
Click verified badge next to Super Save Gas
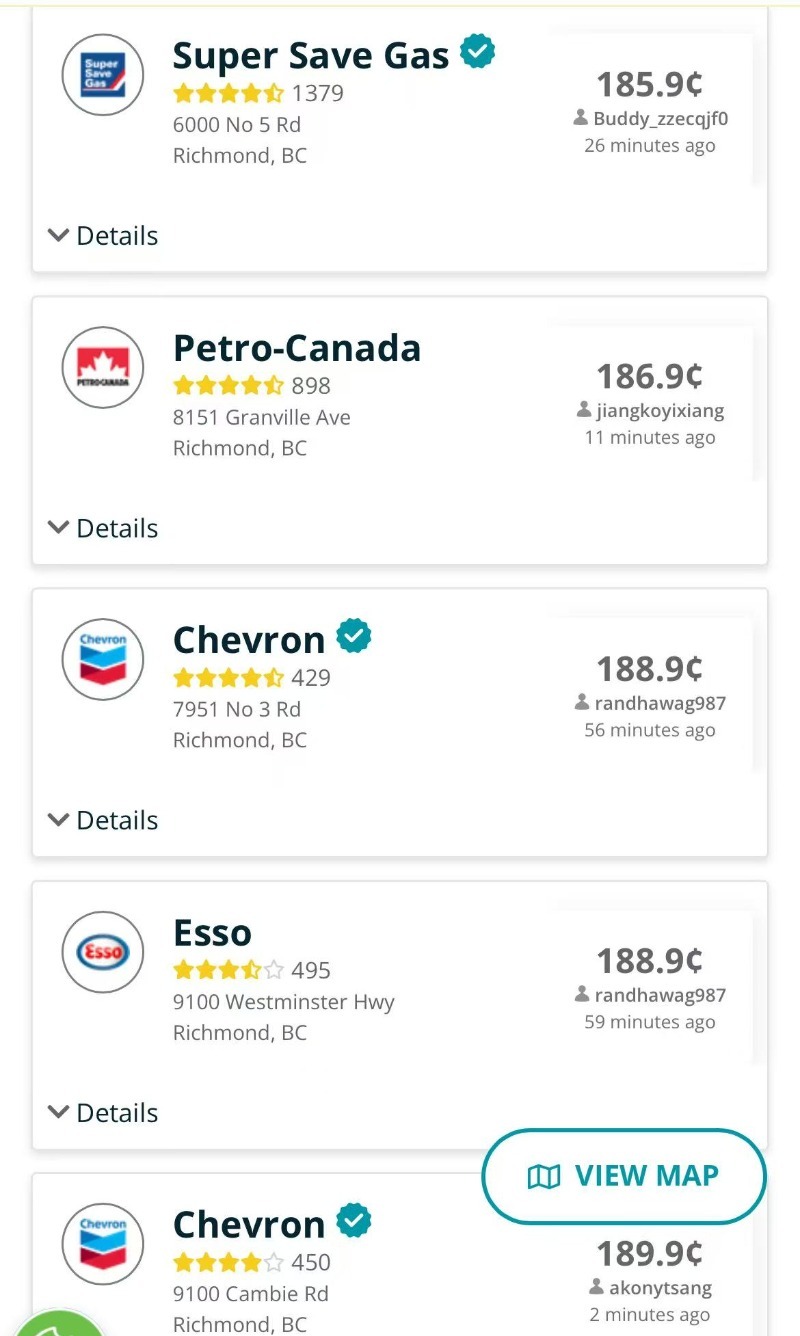(x=478, y=52)
